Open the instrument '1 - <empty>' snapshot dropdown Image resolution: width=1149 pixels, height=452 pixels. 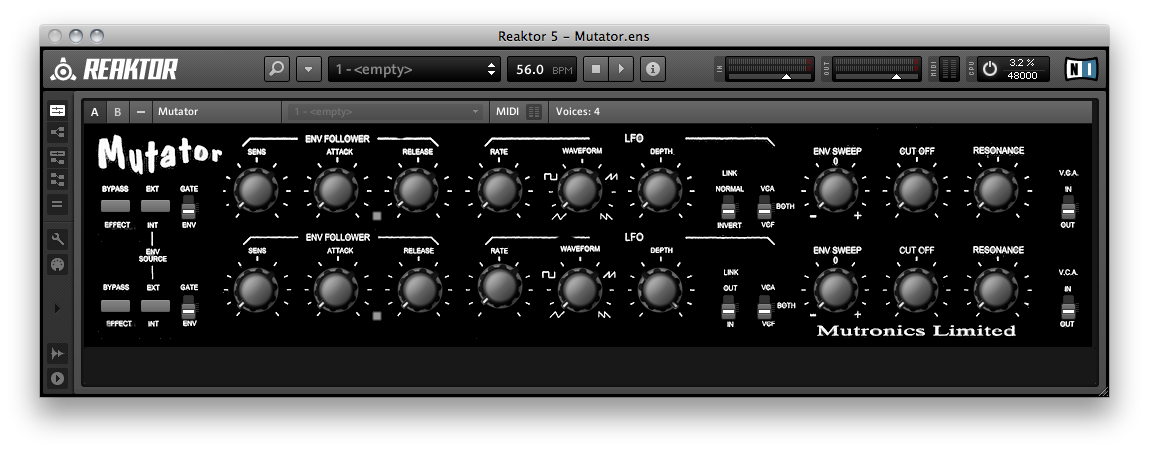(x=385, y=111)
